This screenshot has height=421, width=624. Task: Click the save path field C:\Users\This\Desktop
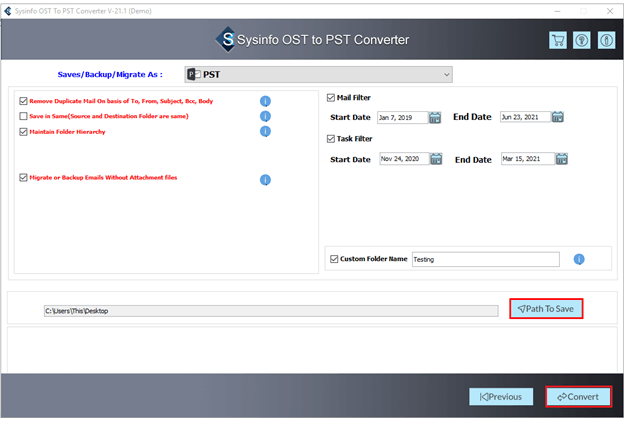coord(271,311)
